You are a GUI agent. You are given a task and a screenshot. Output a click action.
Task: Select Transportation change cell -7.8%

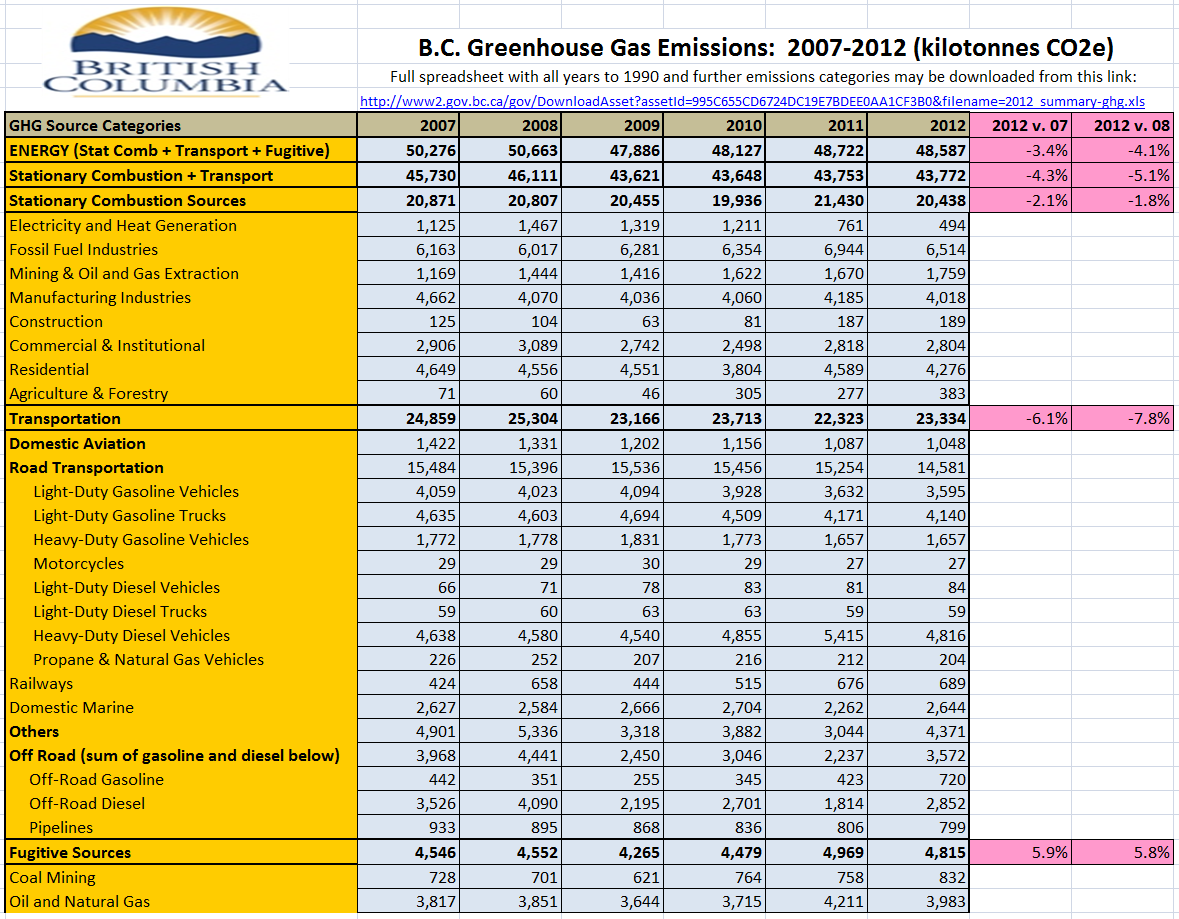[x=1123, y=418]
